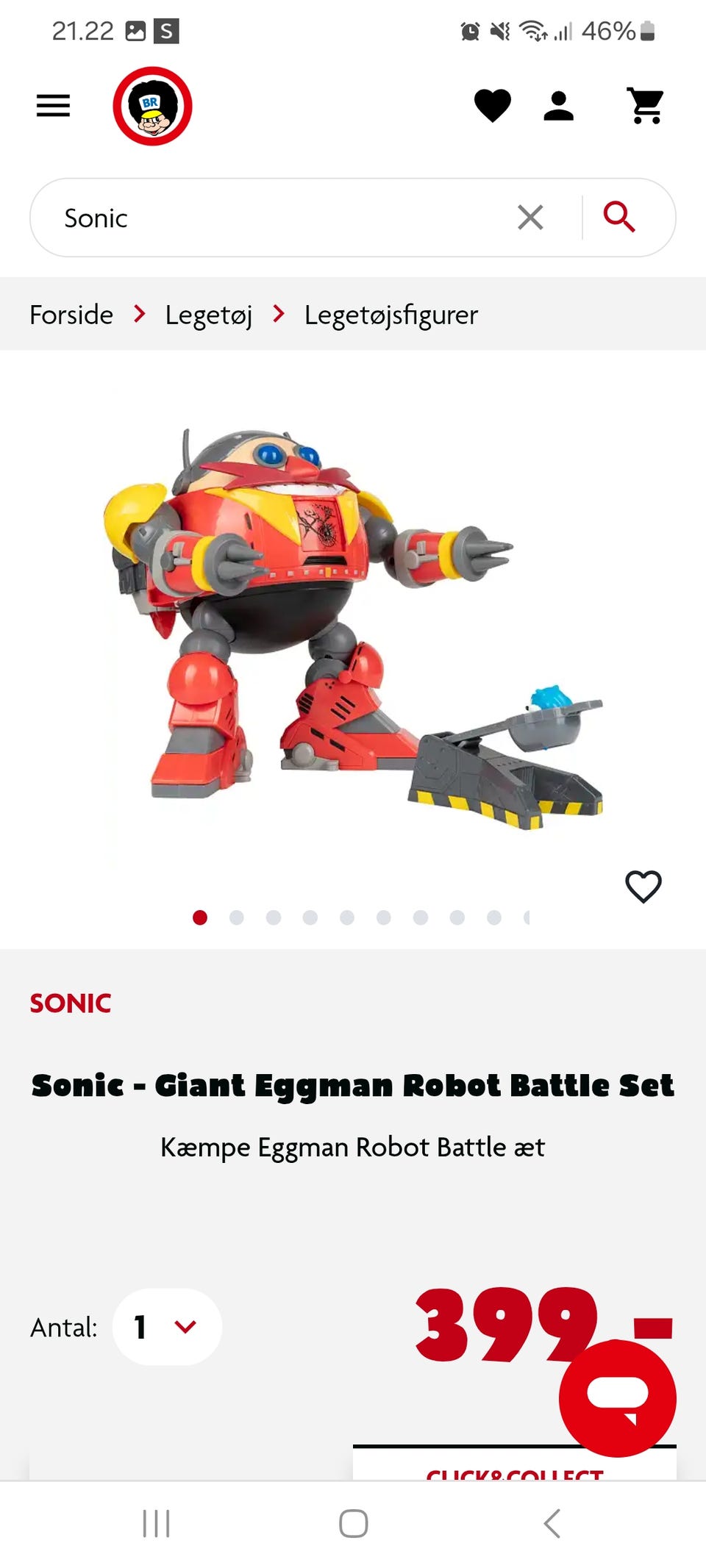Open the red chat support bubble
The width and height of the screenshot is (706, 1568).
(618, 1397)
